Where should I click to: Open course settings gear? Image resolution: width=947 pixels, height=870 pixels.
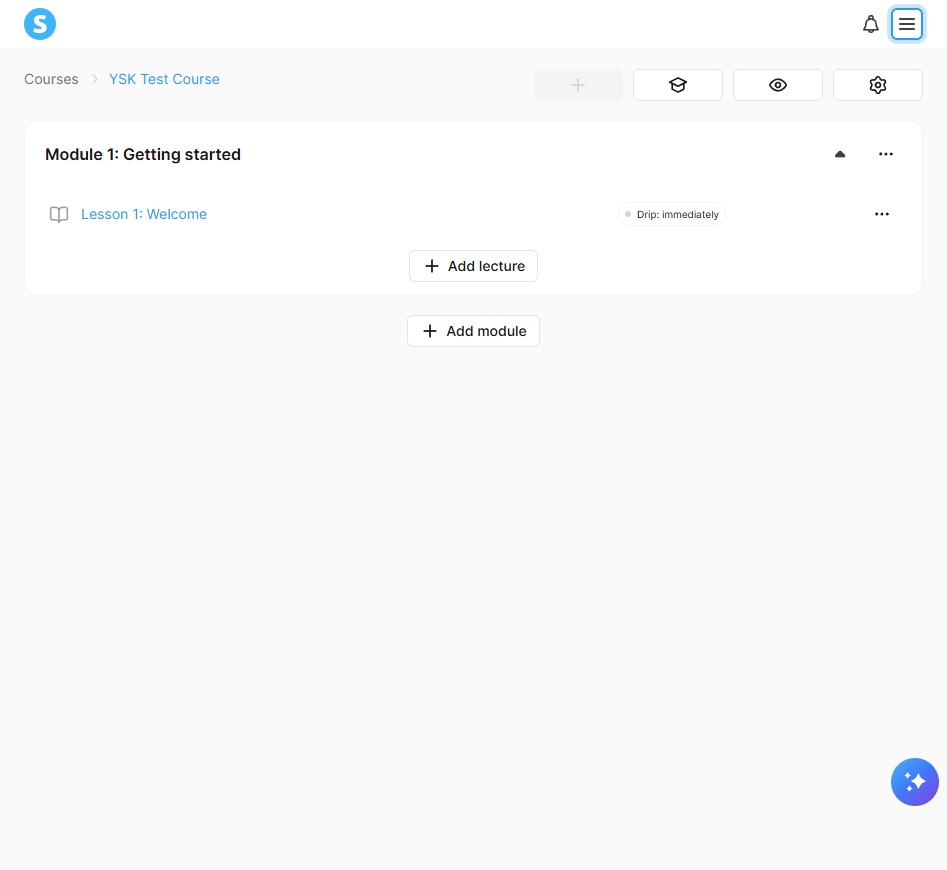tap(878, 85)
